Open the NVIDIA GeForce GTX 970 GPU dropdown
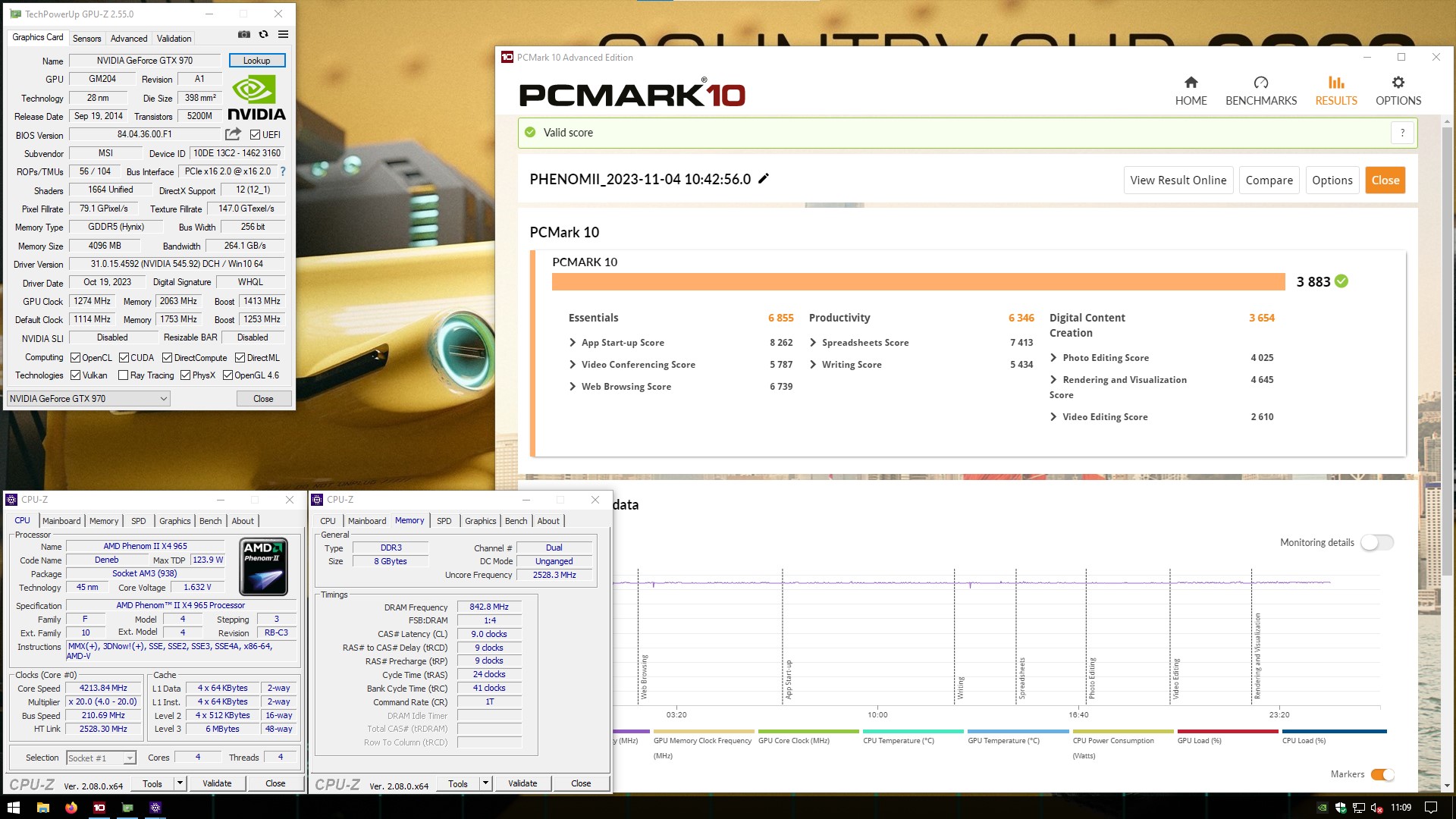 point(88,399)
